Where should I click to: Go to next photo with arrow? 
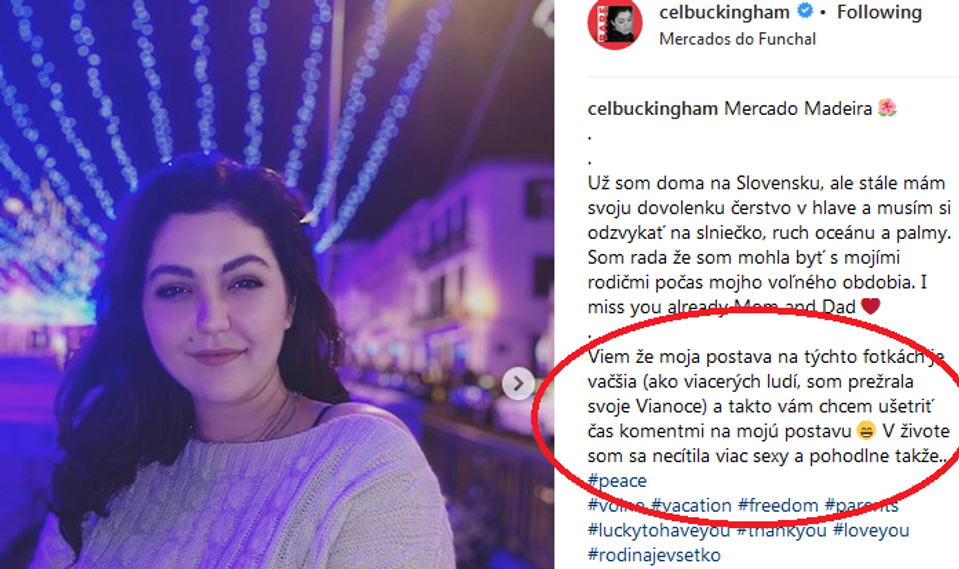pos(518,384)
